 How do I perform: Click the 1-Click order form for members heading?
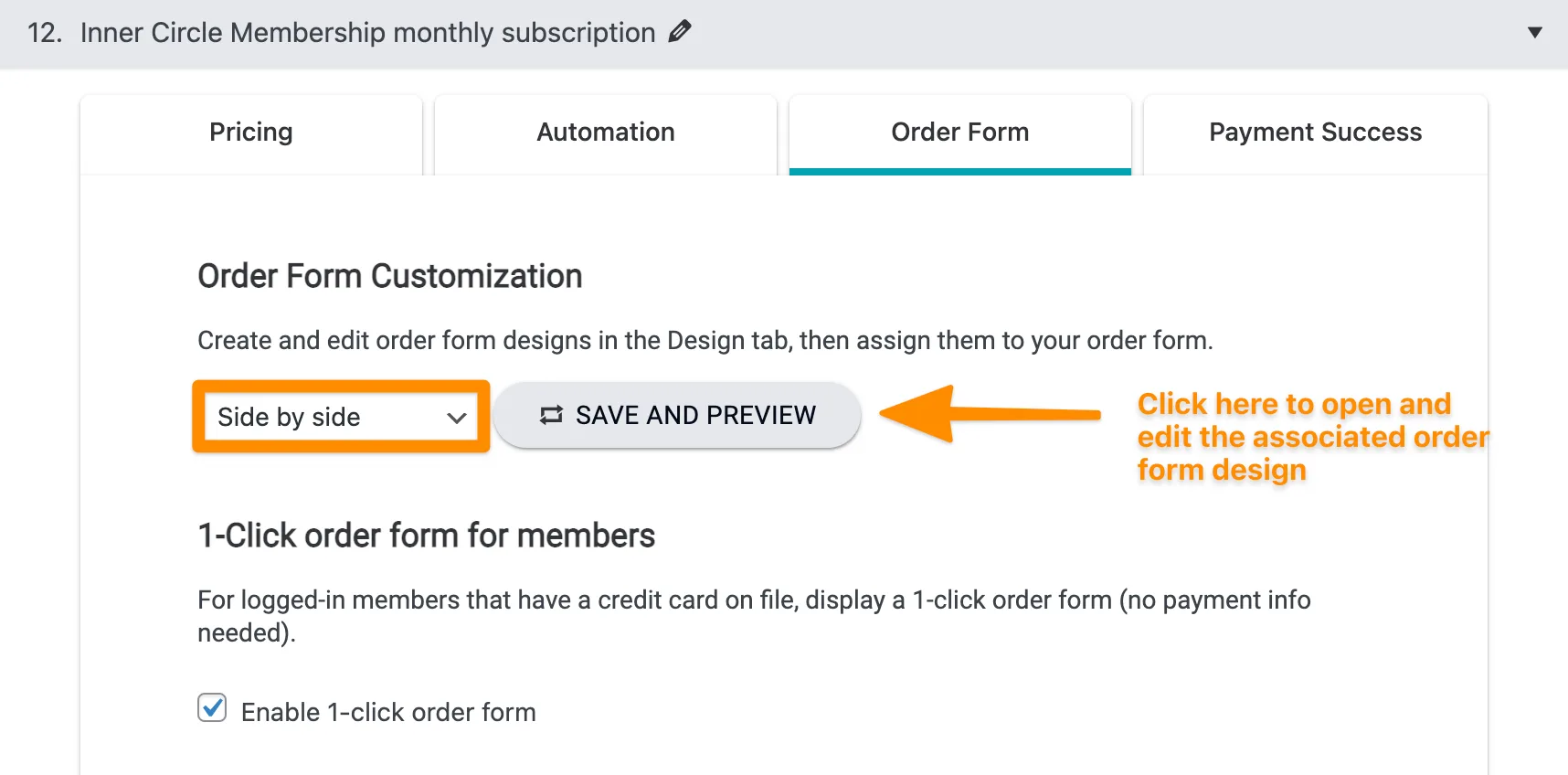coord(425,536)
